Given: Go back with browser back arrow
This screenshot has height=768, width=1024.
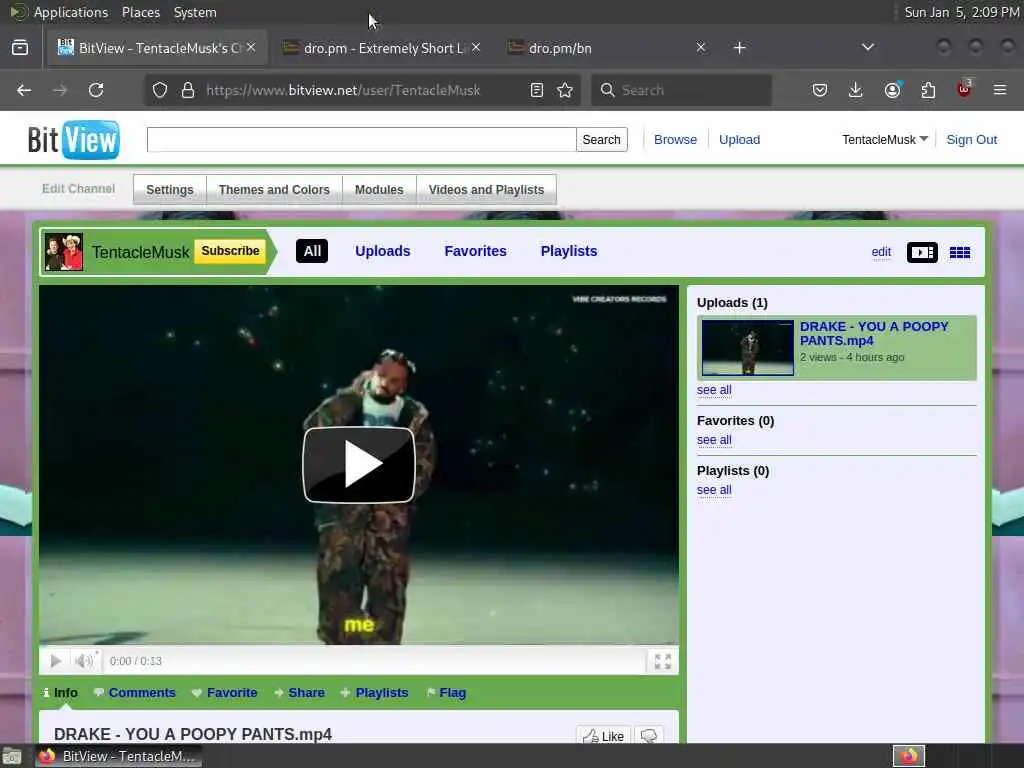Looking at the screenshot, I should pyautogui.click(x=24, y=90).
